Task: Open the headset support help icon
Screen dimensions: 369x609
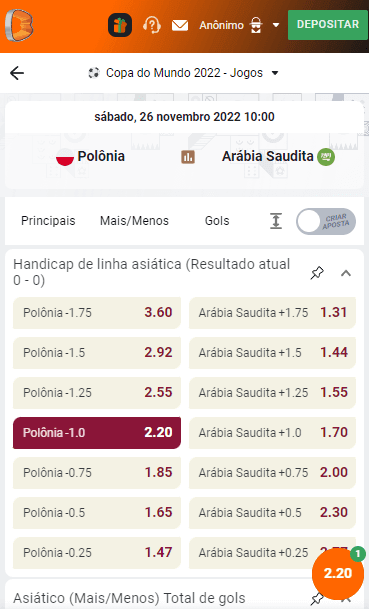Action: coord(151,25)
